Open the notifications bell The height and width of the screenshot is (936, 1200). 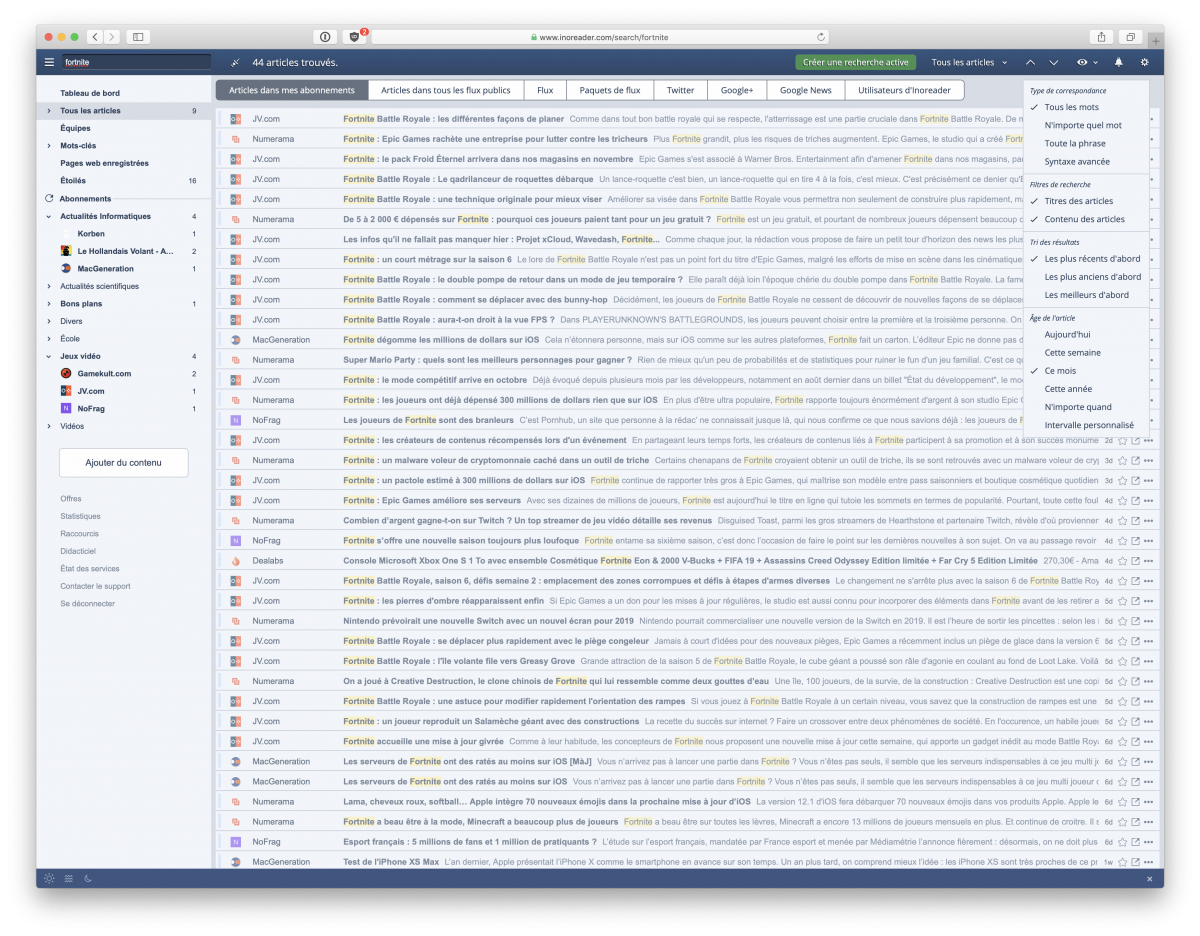click(1118, 62)
